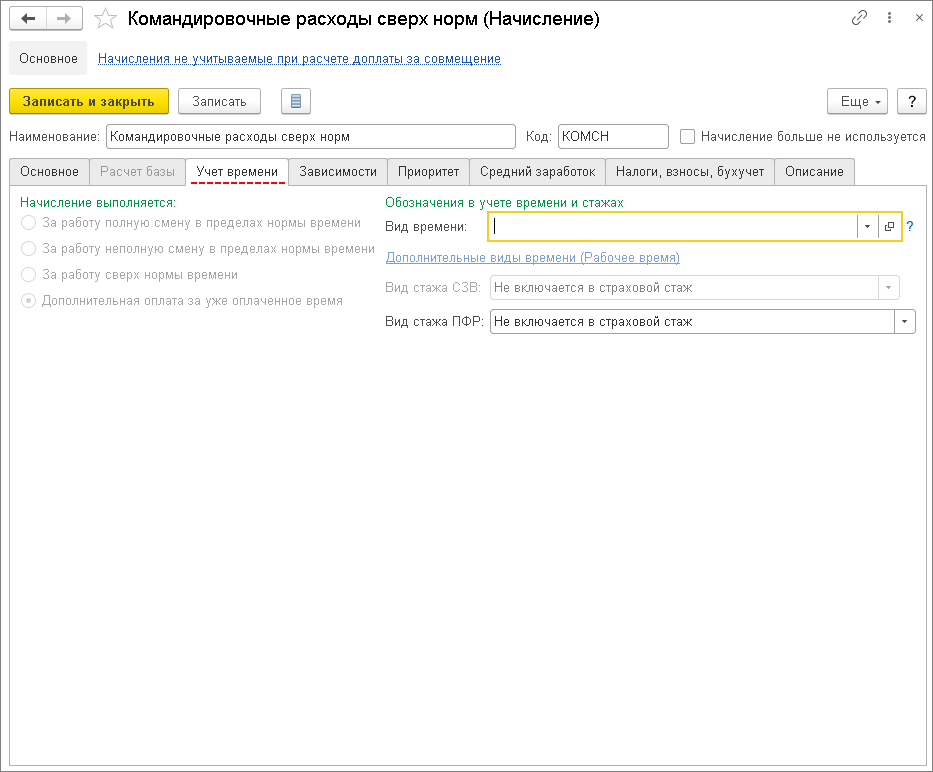Open selected Вид времени item form
Image resolution: width=933 pixels, height=772 pixels.
(890, 226)
